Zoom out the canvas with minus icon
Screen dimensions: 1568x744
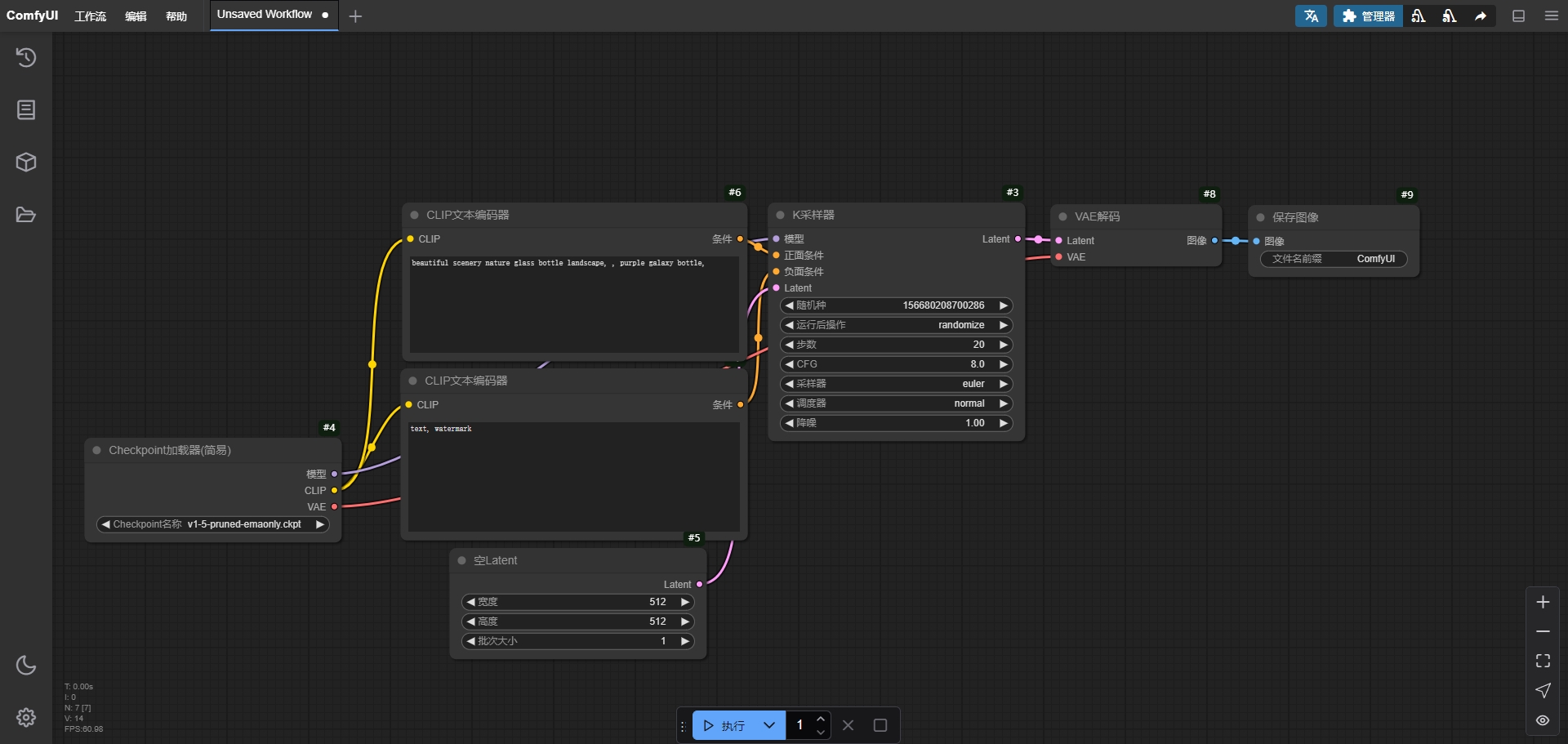click(x=1543, y=631)
